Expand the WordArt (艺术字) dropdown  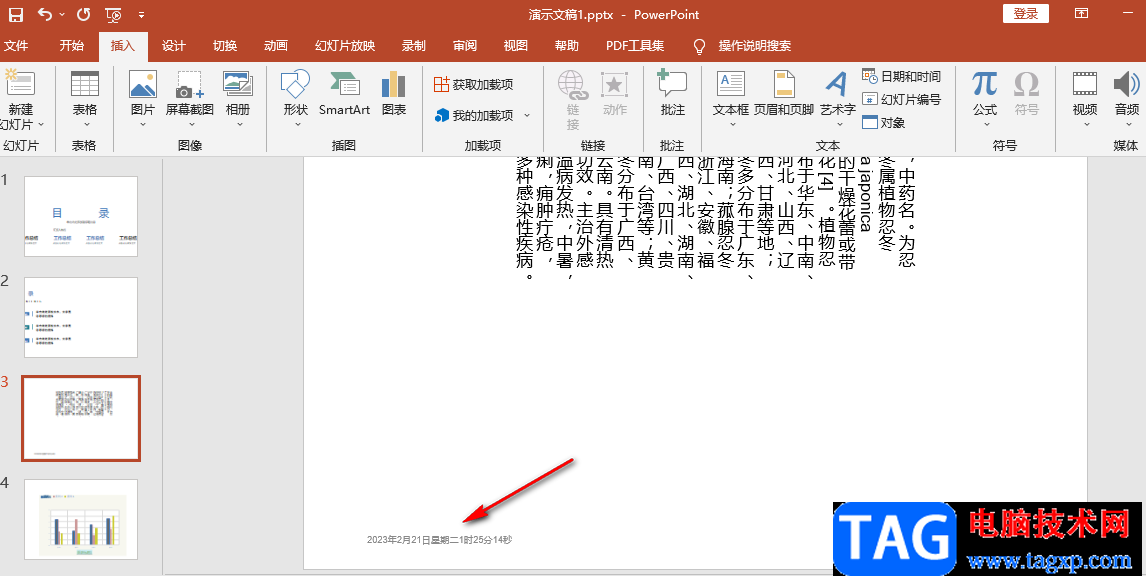(837, 124)
